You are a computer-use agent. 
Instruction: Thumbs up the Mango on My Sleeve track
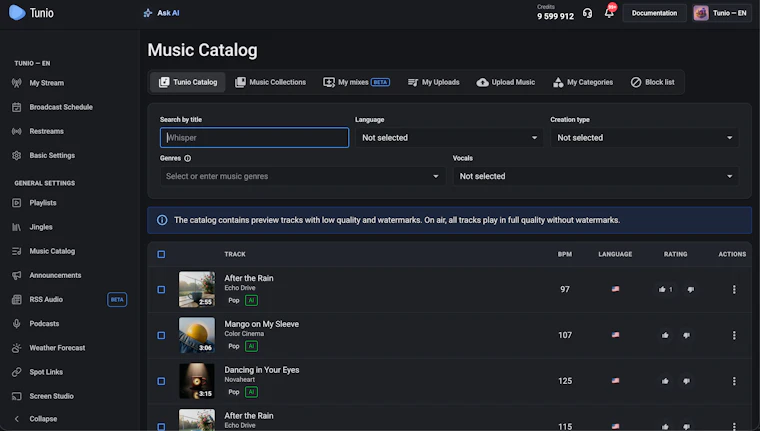(665, 335)
